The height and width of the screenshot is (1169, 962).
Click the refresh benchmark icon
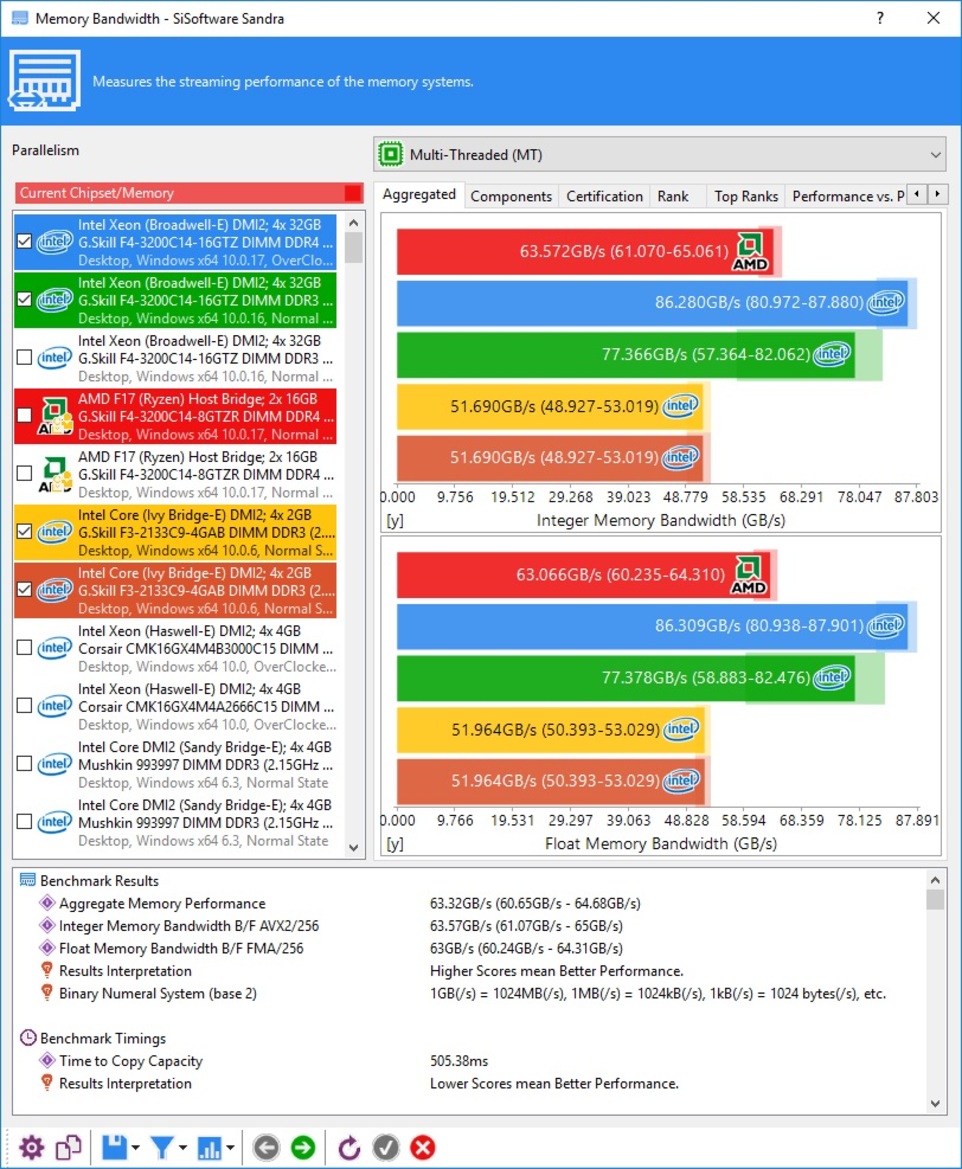tap(348, 1147)
